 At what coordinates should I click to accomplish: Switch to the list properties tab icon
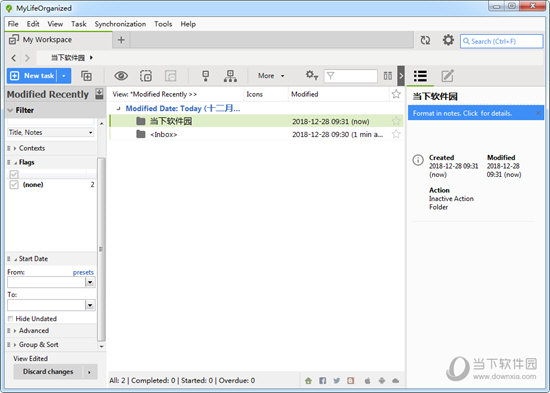[420, 76]
